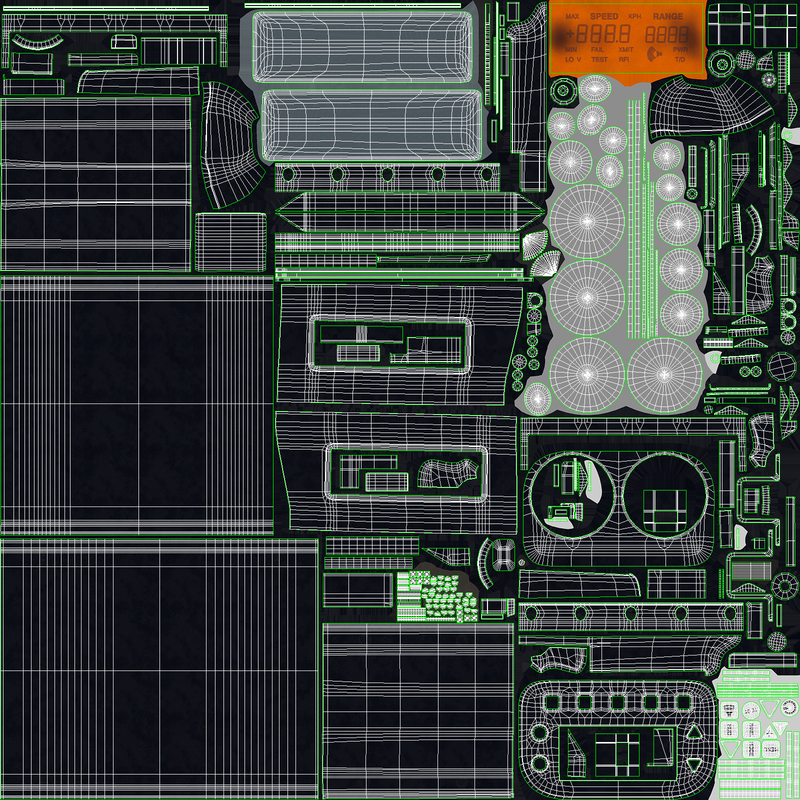Click the downward triangle arrow on keypad panel
800x800 pixels.
point(694,765)
